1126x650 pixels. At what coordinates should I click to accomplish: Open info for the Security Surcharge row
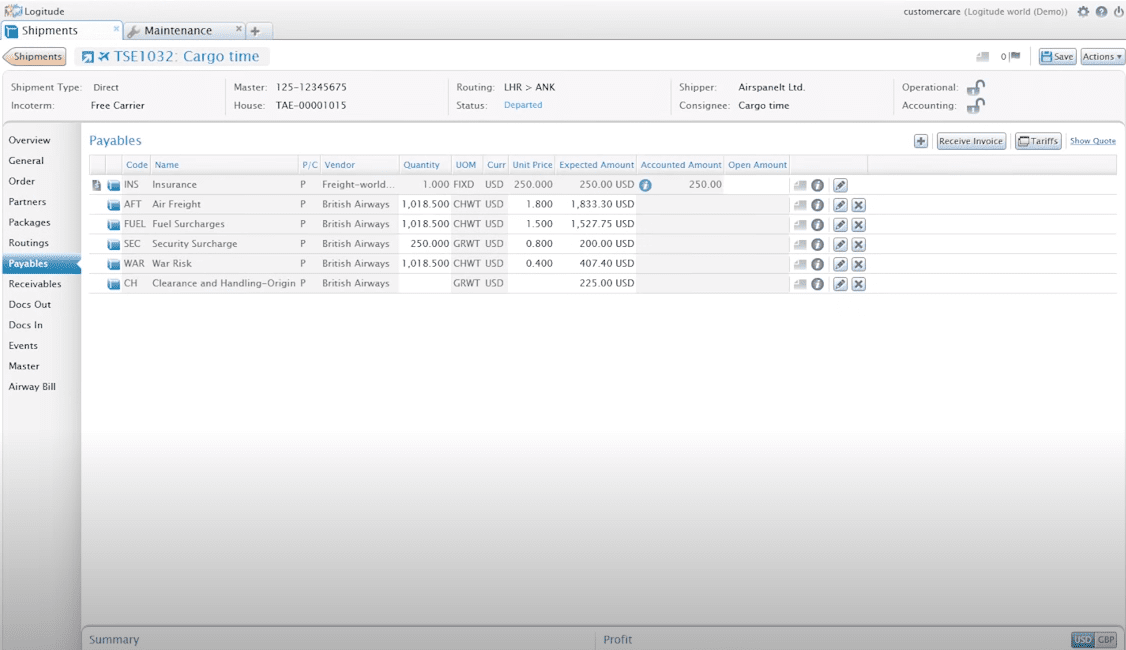point(817,245)
